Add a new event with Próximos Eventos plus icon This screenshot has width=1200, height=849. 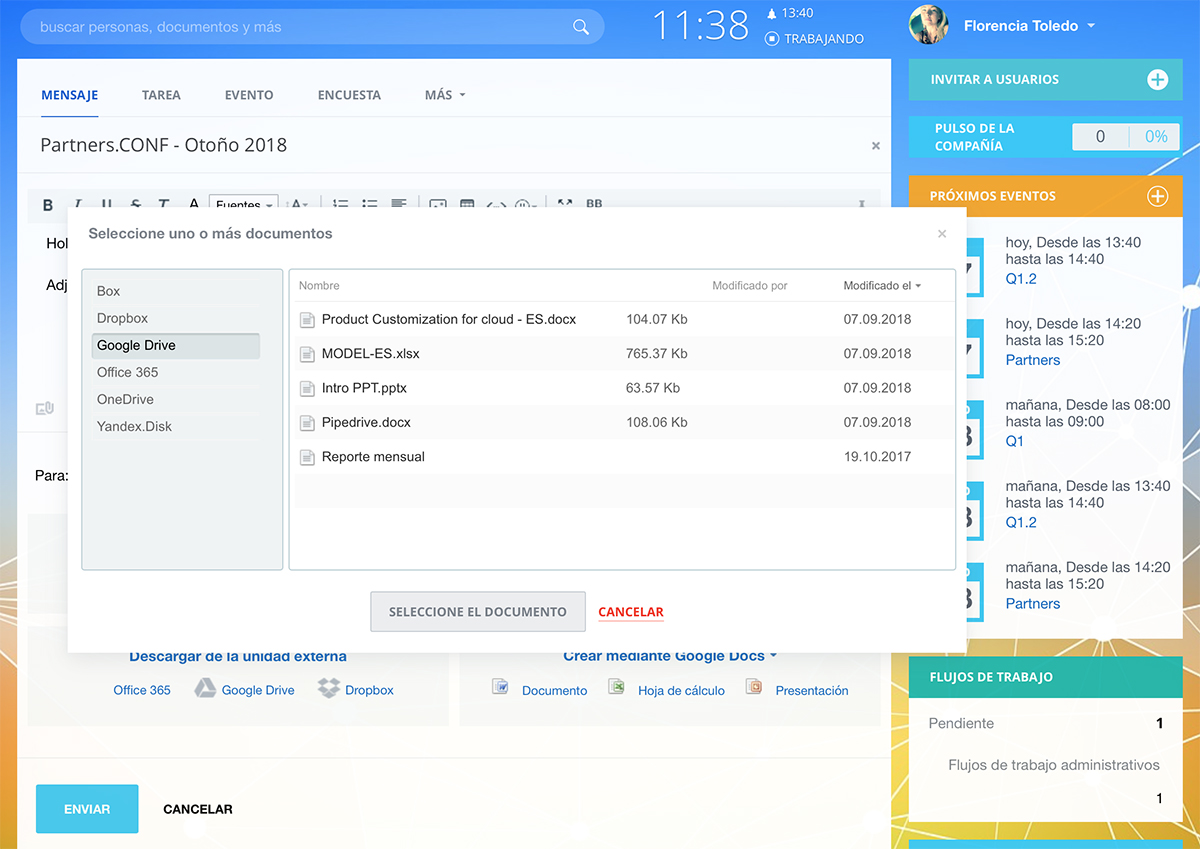tap(1157, 196)
